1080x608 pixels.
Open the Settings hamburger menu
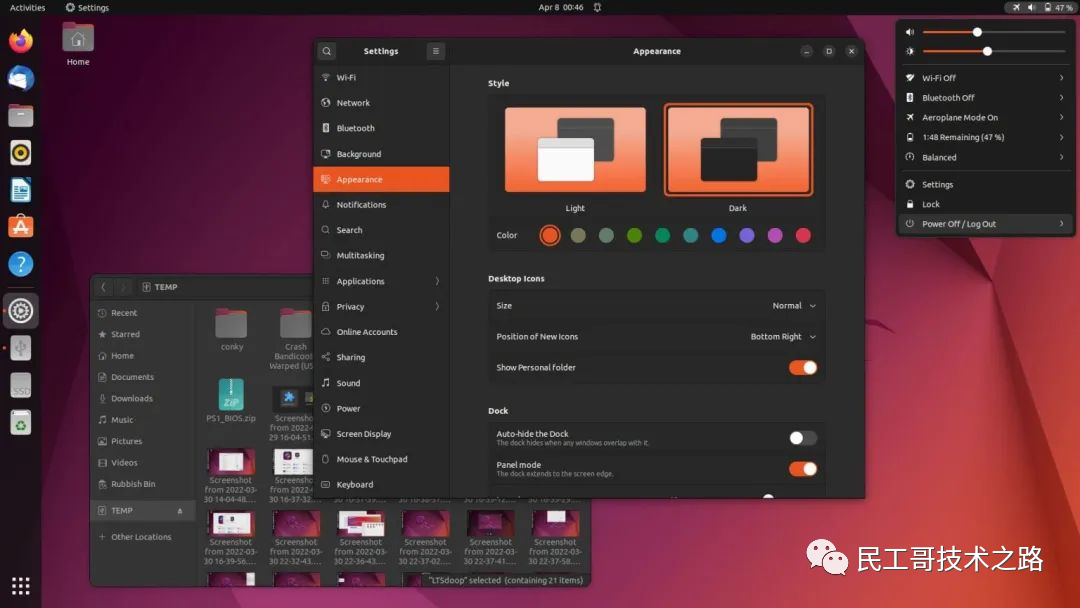point(435,51)
